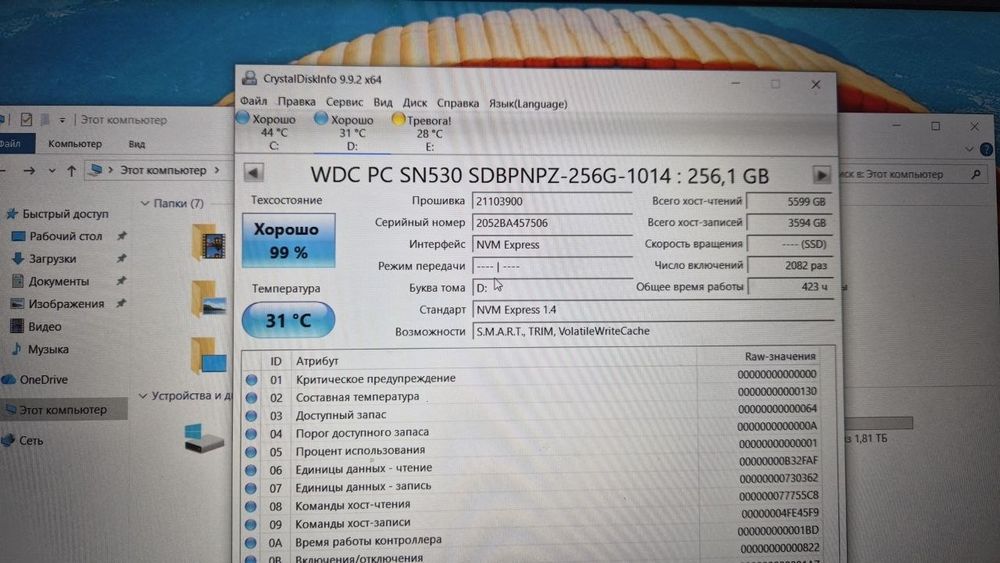Click total host reads value 5599 GB

(790, 201)
